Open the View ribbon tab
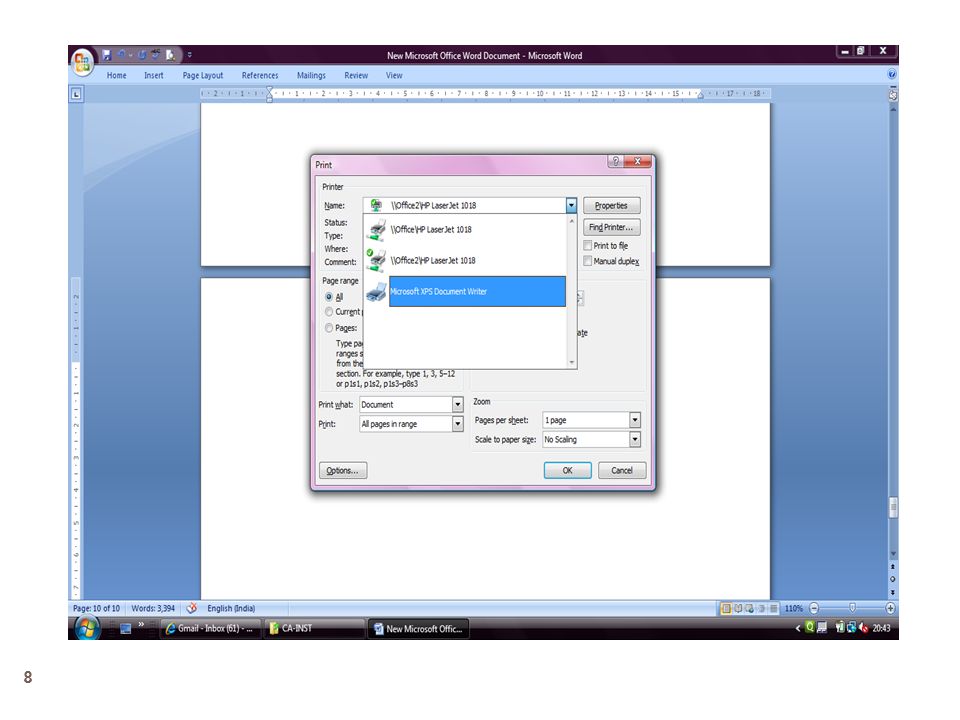The width and height of the screenshot is (960, 720). 394,76
